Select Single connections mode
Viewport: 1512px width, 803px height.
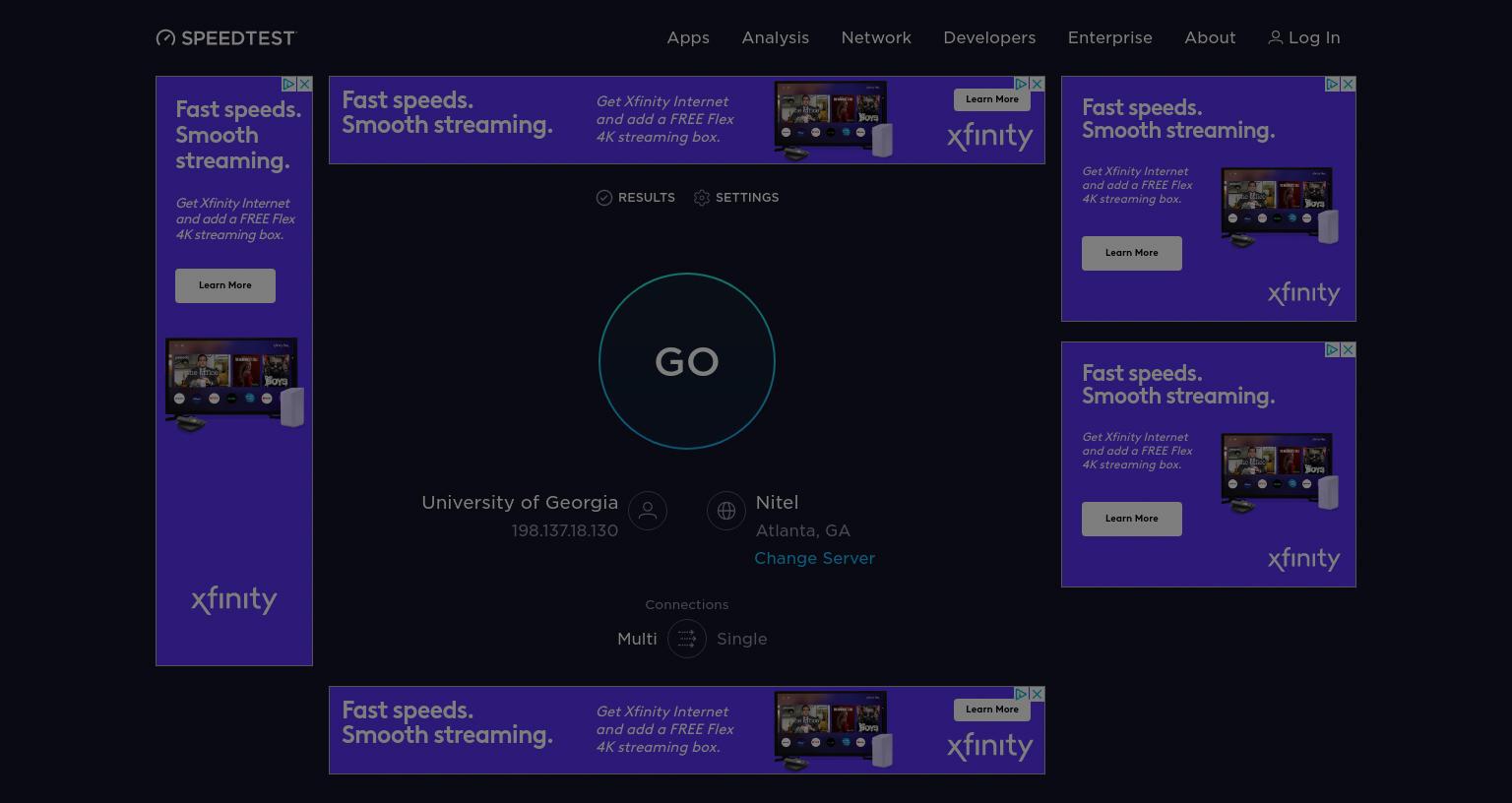[741, 639]
